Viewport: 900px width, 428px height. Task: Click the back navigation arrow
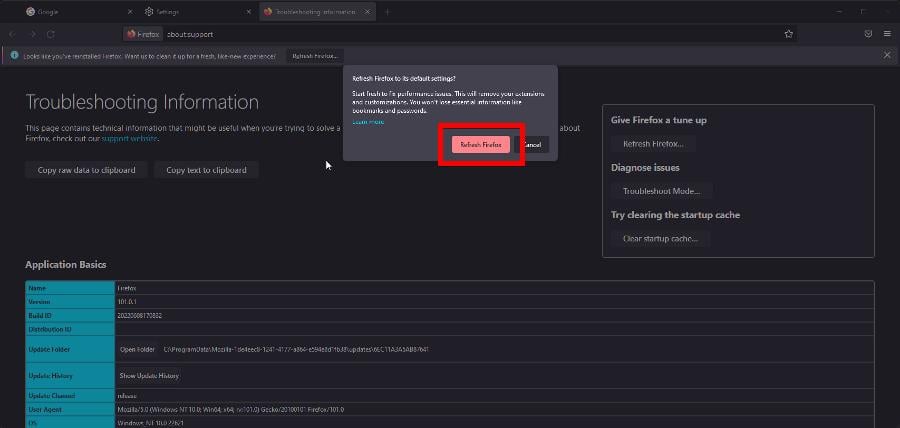click(x=12, y=34)
